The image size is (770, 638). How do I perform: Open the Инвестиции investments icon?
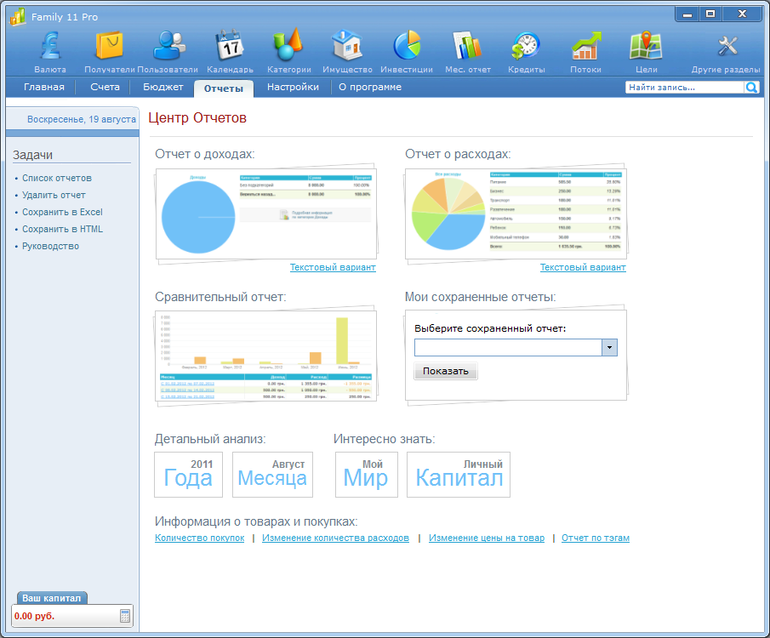pyautogui.click(x=406, y=47)
